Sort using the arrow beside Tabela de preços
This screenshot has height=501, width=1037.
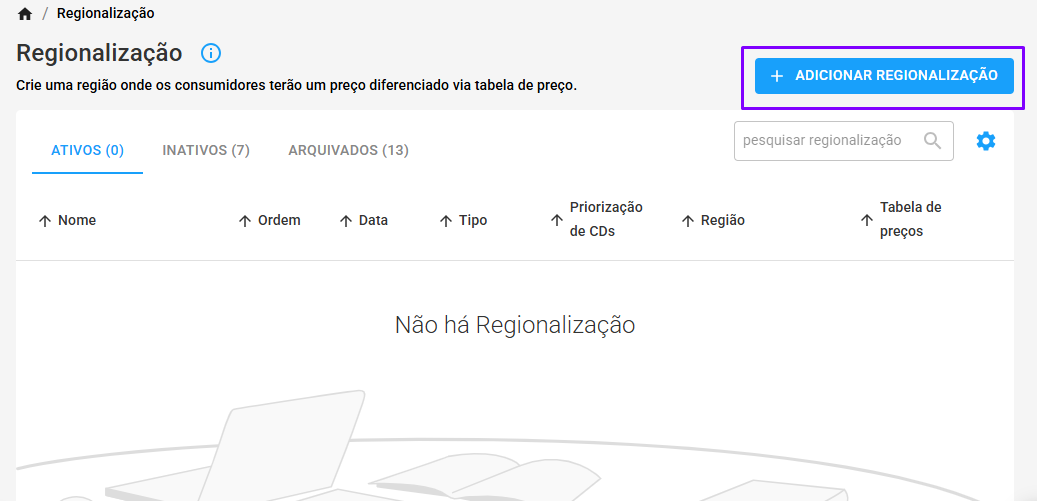(866, 221)
